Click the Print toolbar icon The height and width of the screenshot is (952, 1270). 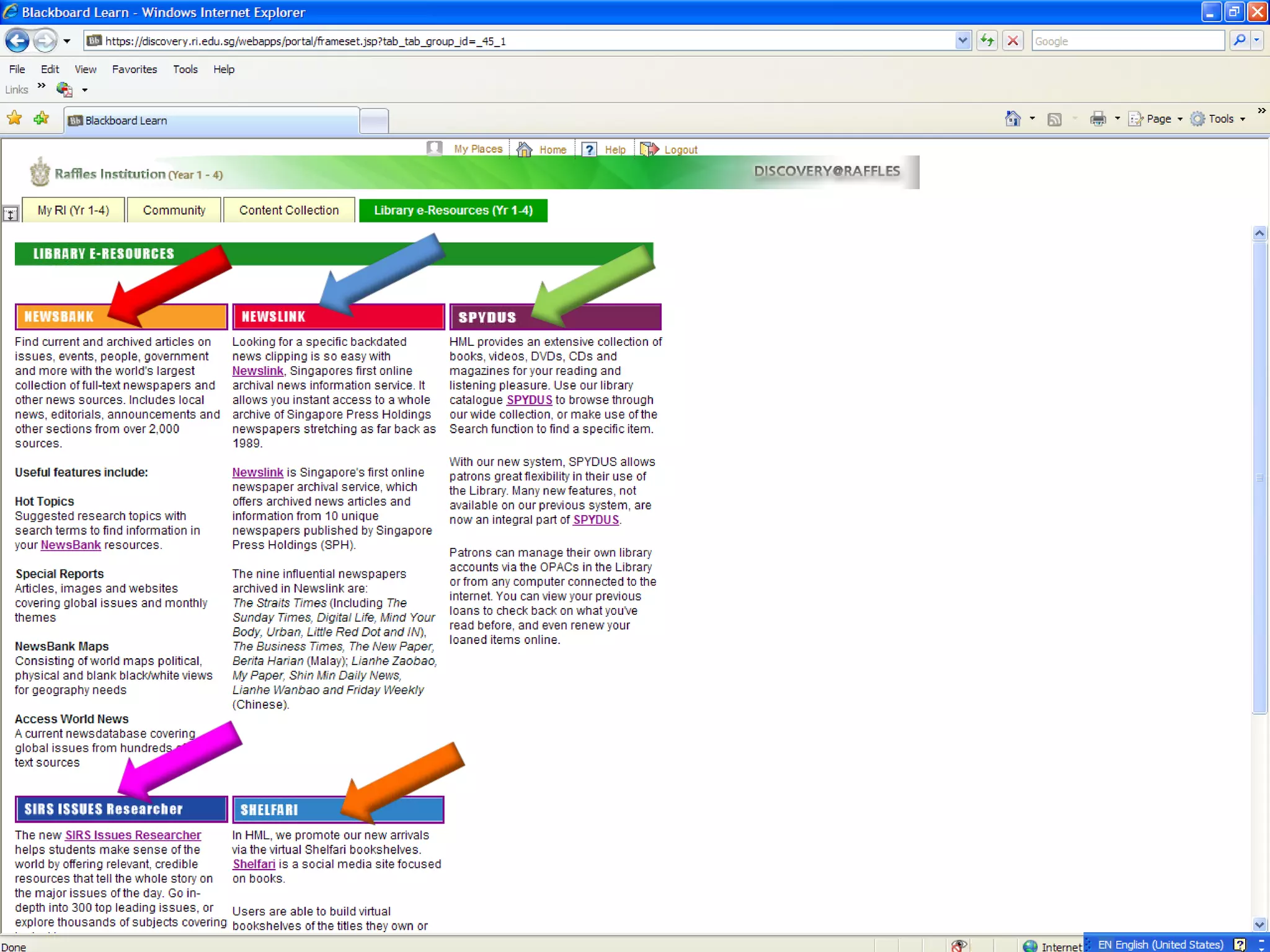click(x=1098, y=118)
